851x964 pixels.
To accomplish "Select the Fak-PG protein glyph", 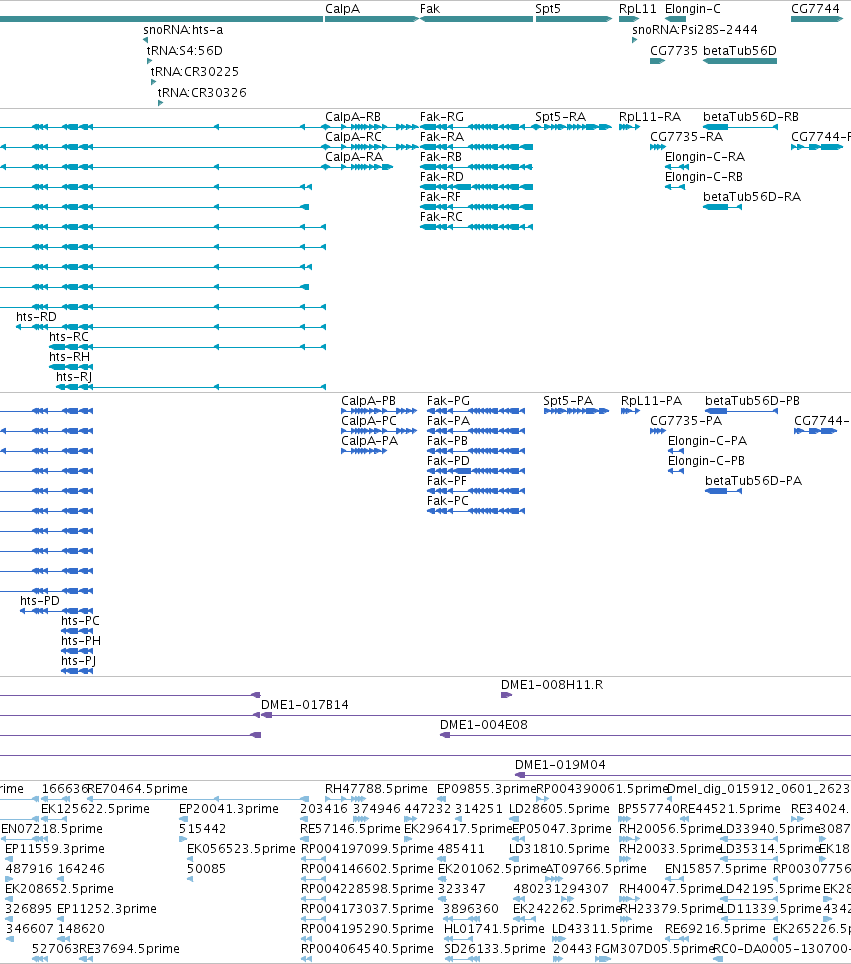I will click(x=476, y=411).
